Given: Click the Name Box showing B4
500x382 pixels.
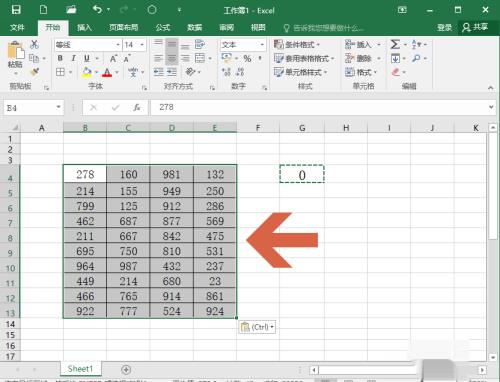Looking at the screenshot, I should coord(33,108).
